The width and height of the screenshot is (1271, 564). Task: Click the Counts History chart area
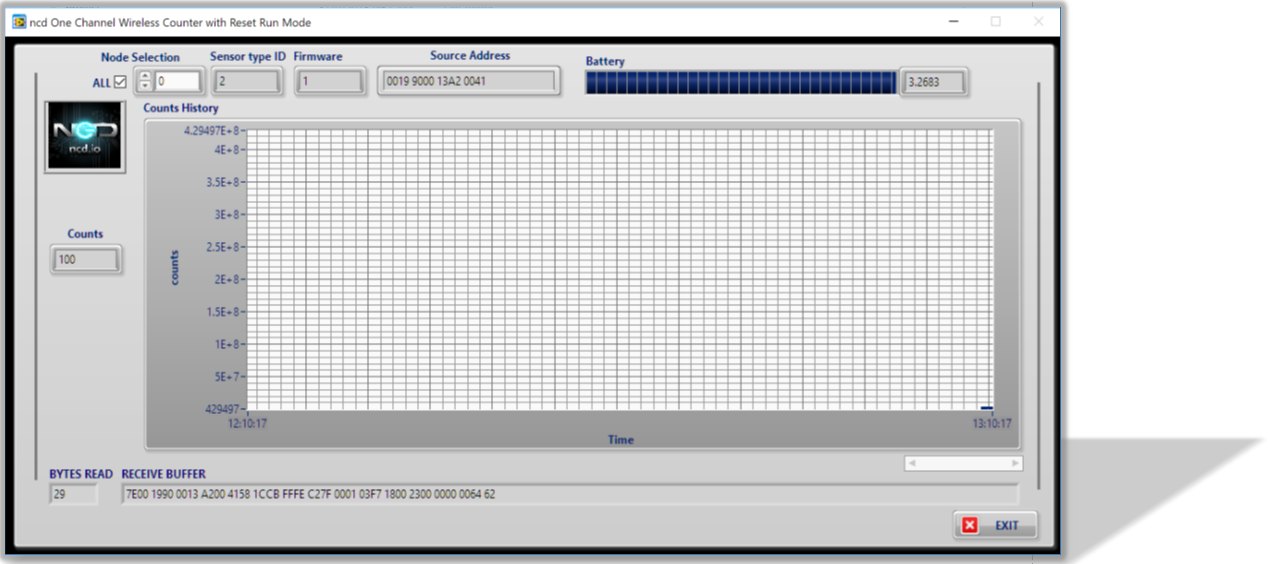[x=620, y=269]
